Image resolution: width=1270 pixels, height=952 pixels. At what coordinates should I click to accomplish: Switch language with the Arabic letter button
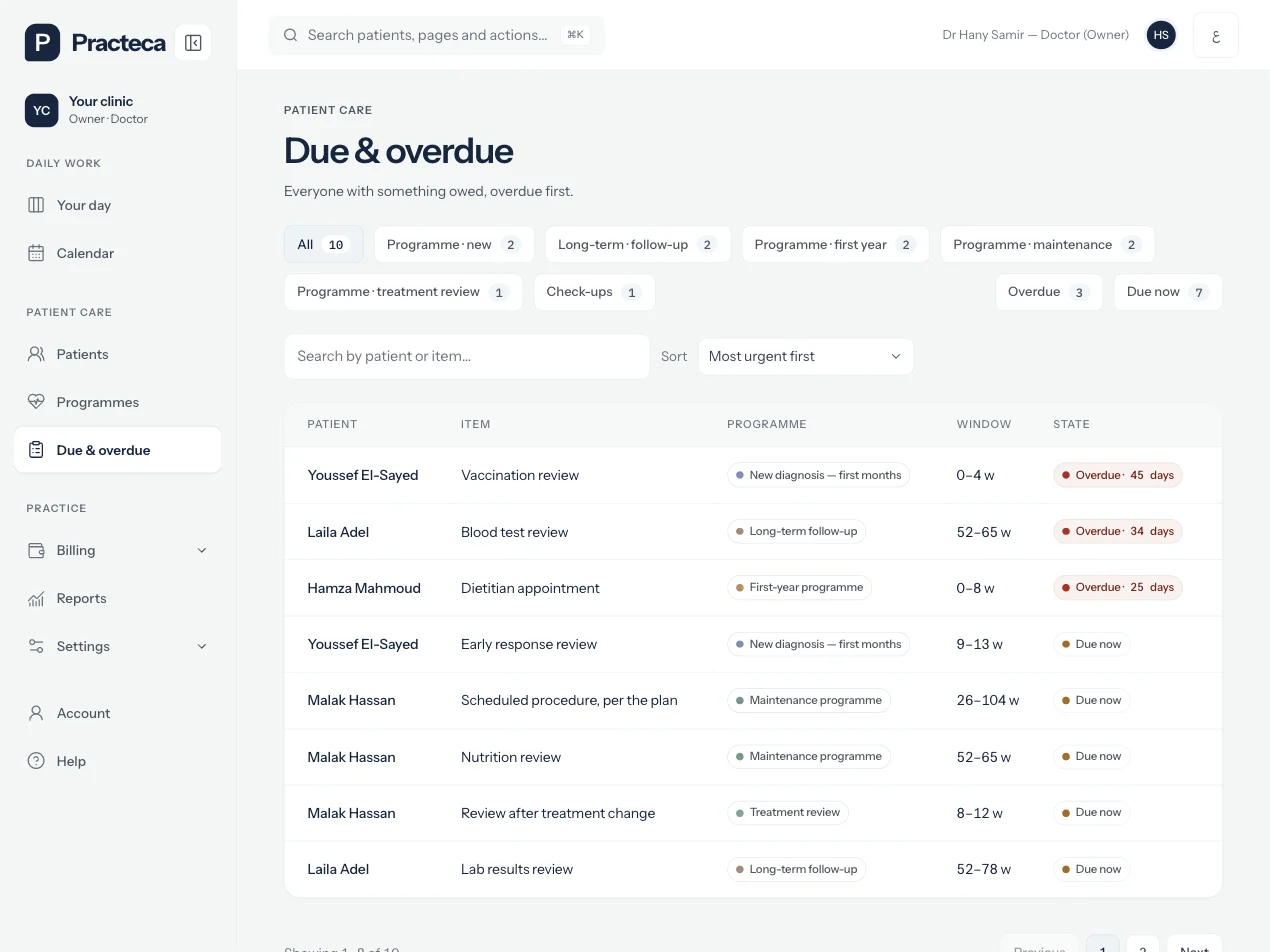[1216, 35]
